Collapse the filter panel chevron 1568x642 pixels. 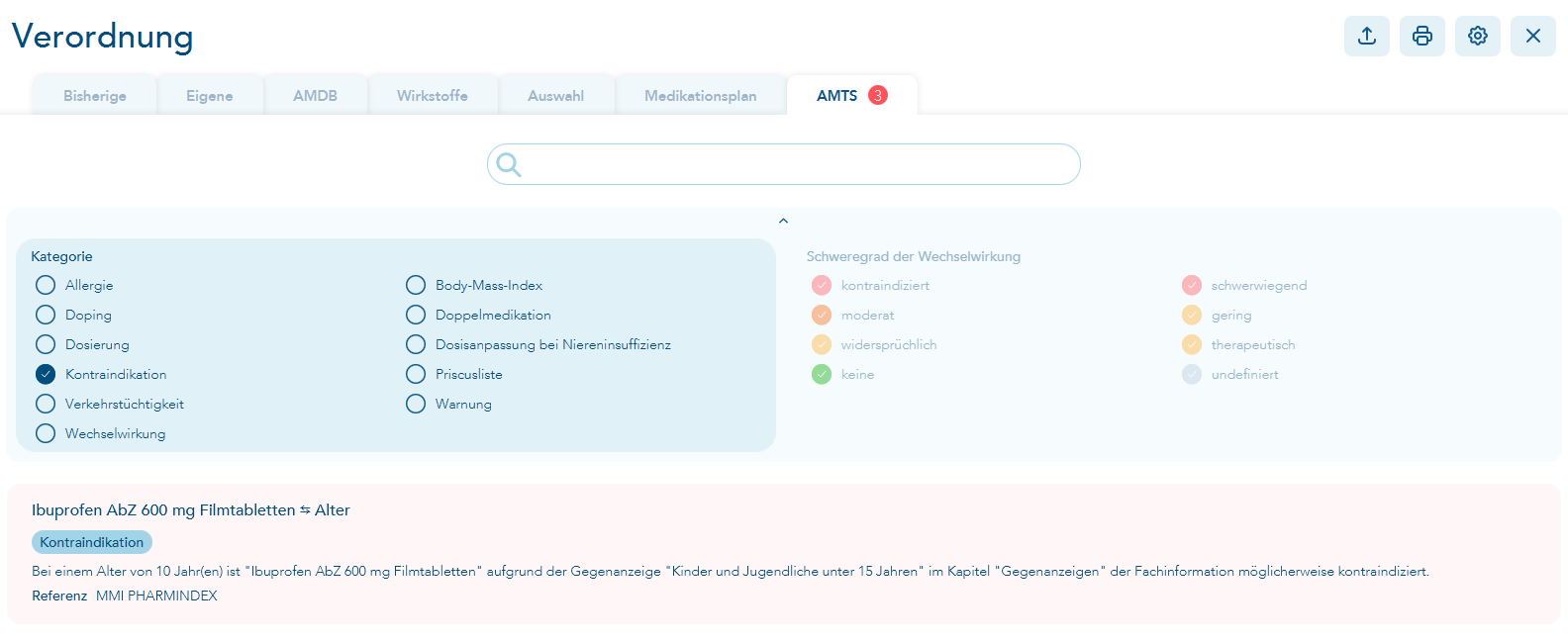pyautogui.click(x=783, y=221)
